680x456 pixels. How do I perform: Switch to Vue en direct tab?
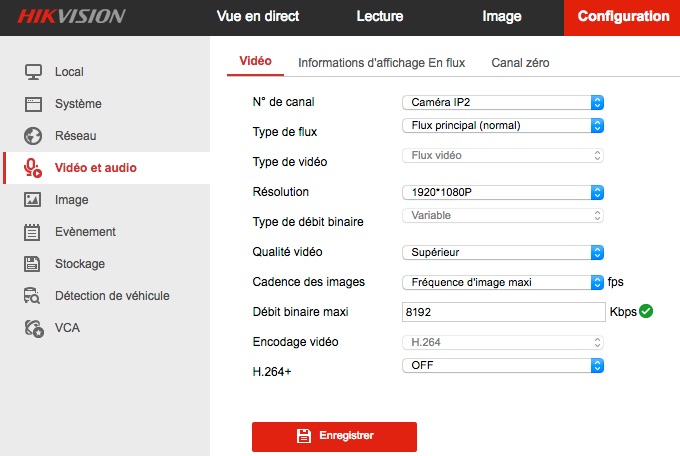click(x=258, y=17)
